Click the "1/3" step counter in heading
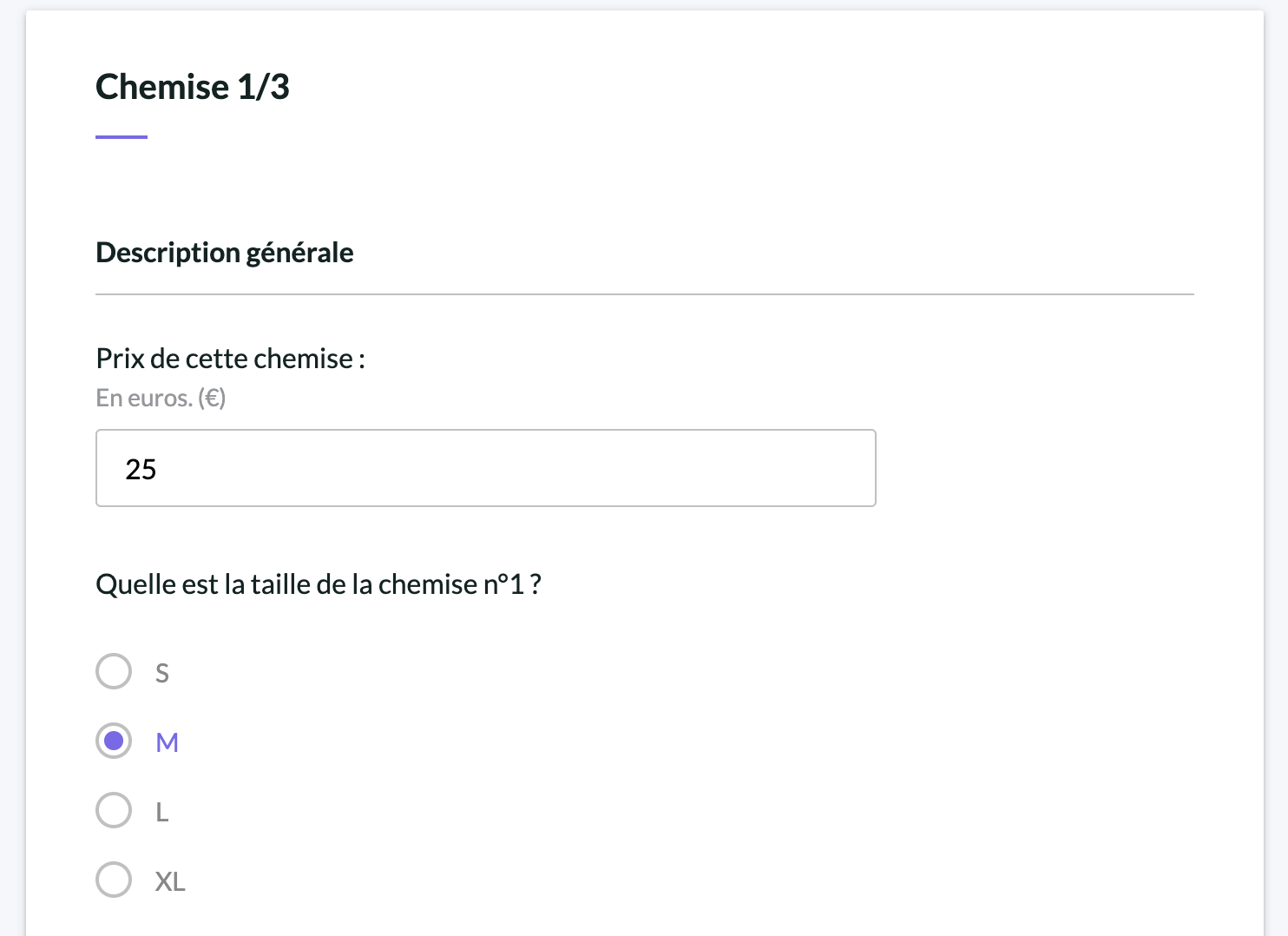The image size is (1288, 936). click(264, 87)
